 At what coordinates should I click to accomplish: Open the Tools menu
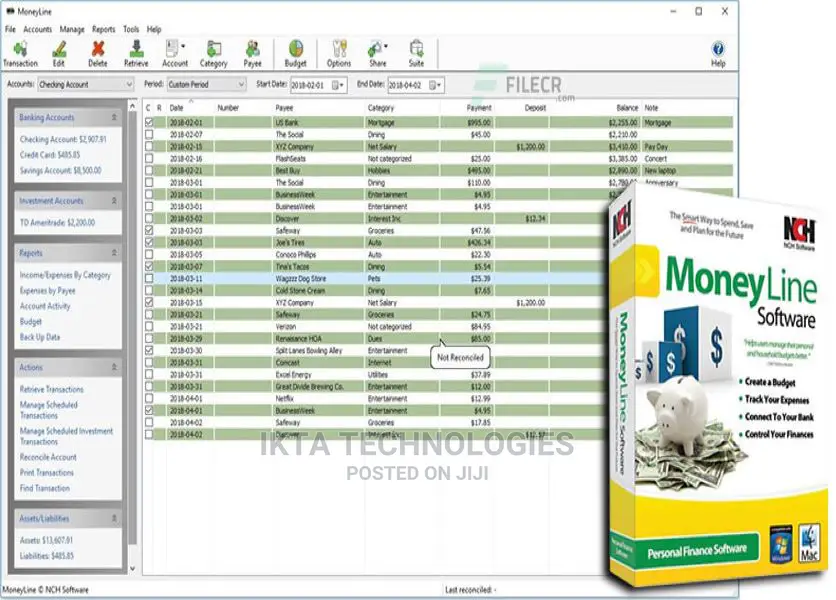[x=131, y=29]
